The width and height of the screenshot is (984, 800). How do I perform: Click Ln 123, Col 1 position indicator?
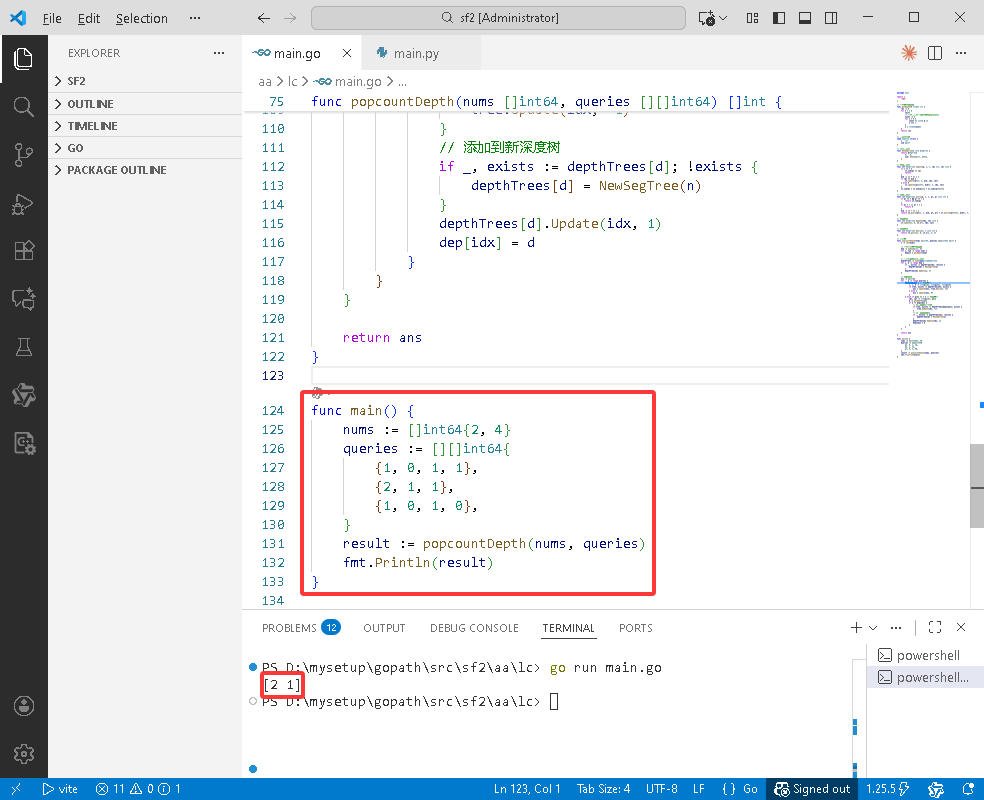527,789
